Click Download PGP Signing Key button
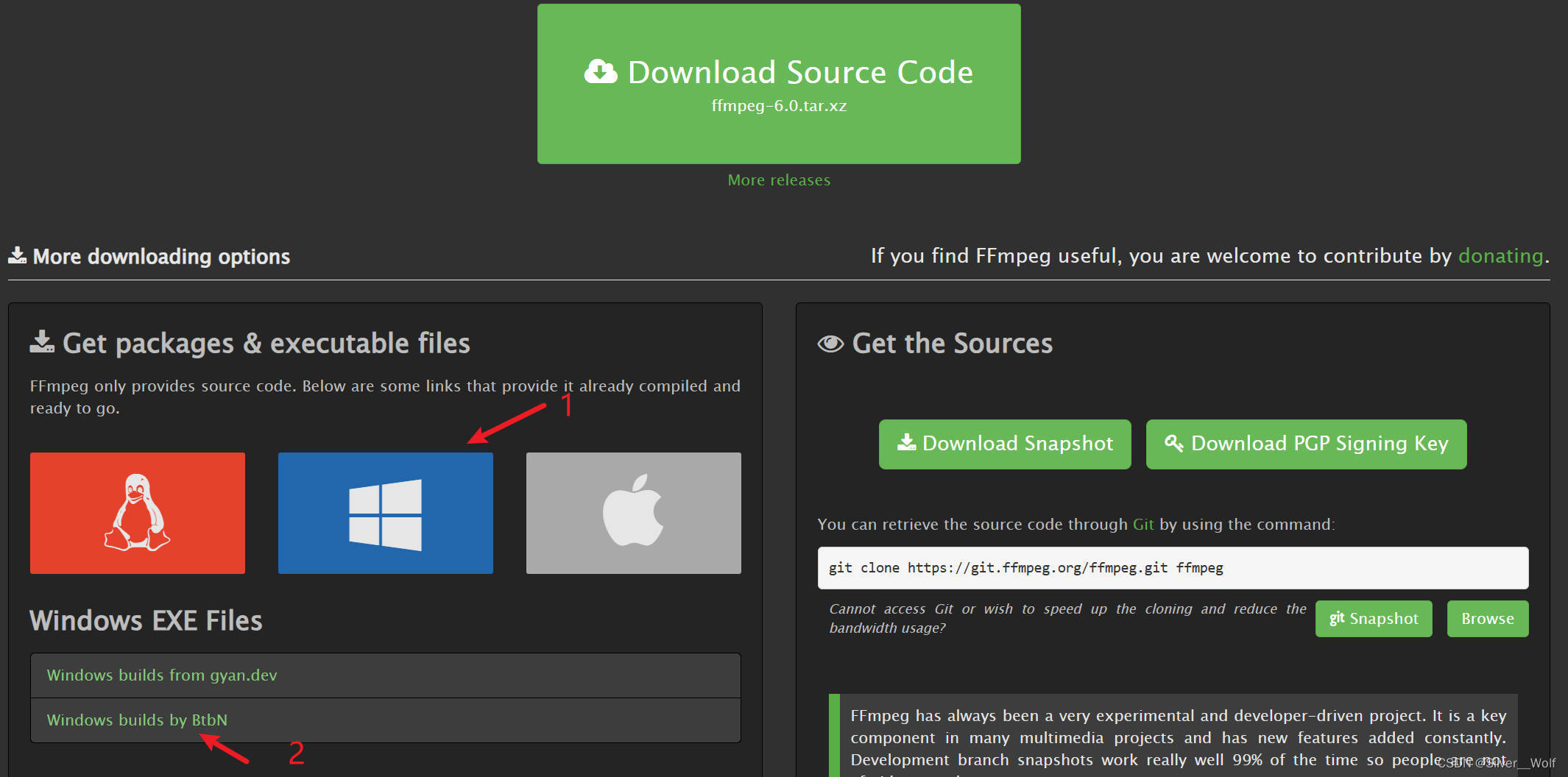 (x=1307, y=444)
